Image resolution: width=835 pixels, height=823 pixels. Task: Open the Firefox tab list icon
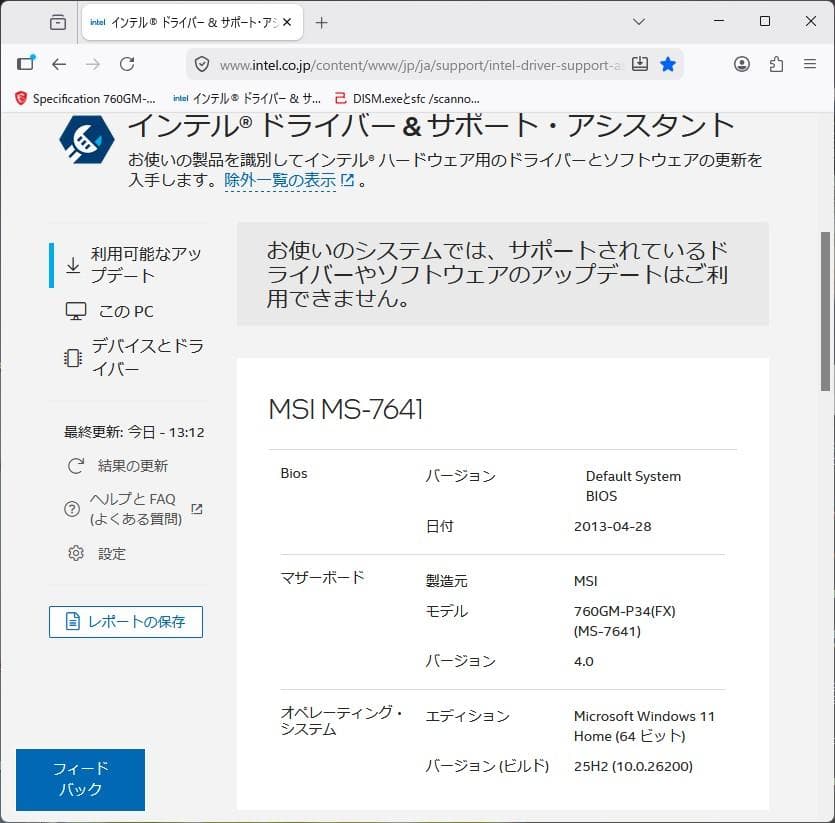[x=58, y=22]
